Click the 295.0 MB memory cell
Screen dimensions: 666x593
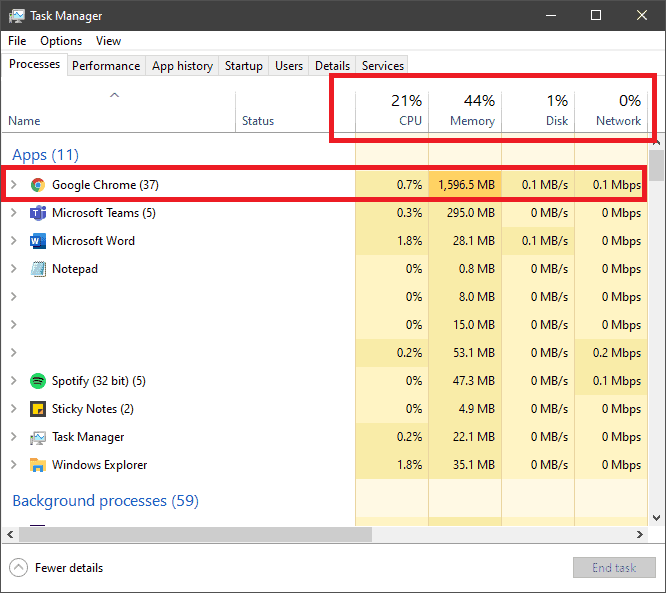coord(465,213)
